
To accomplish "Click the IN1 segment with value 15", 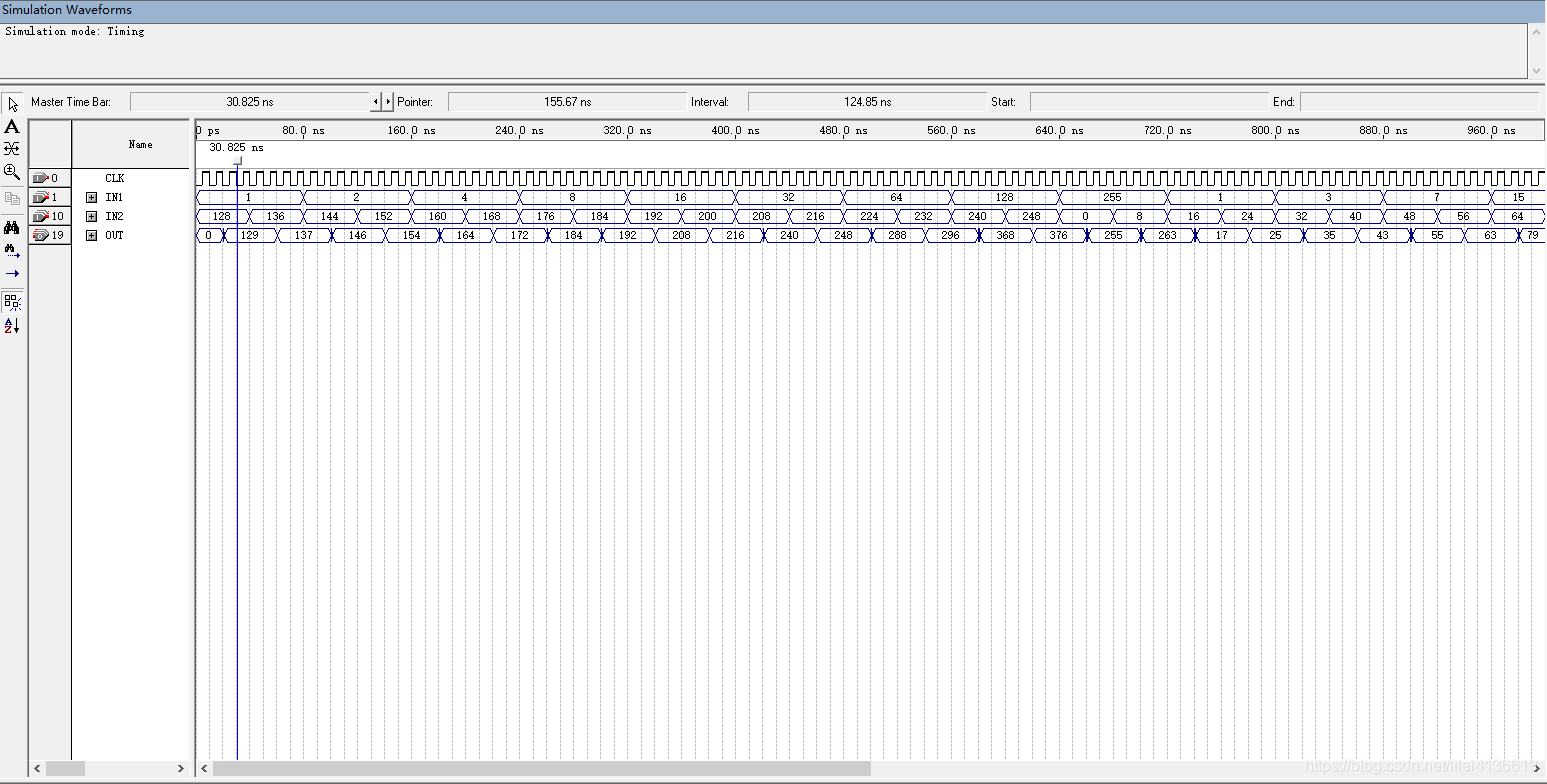I will click(x=1519, y=197).
